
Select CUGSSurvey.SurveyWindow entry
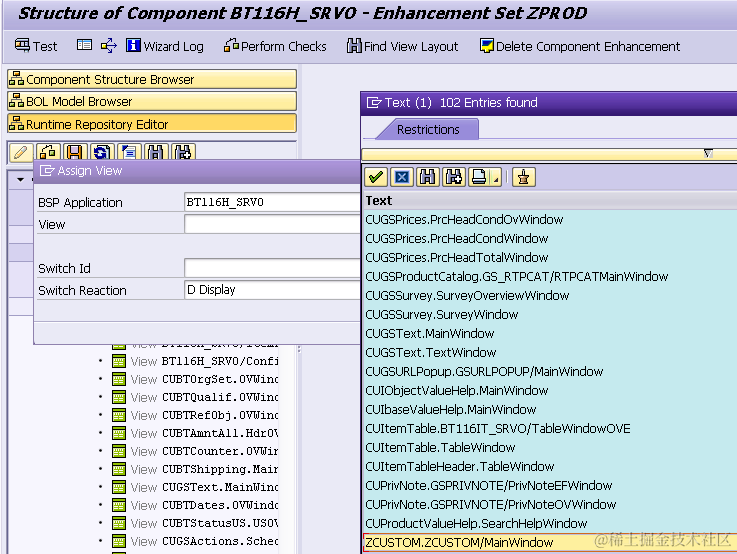(441, 314)
